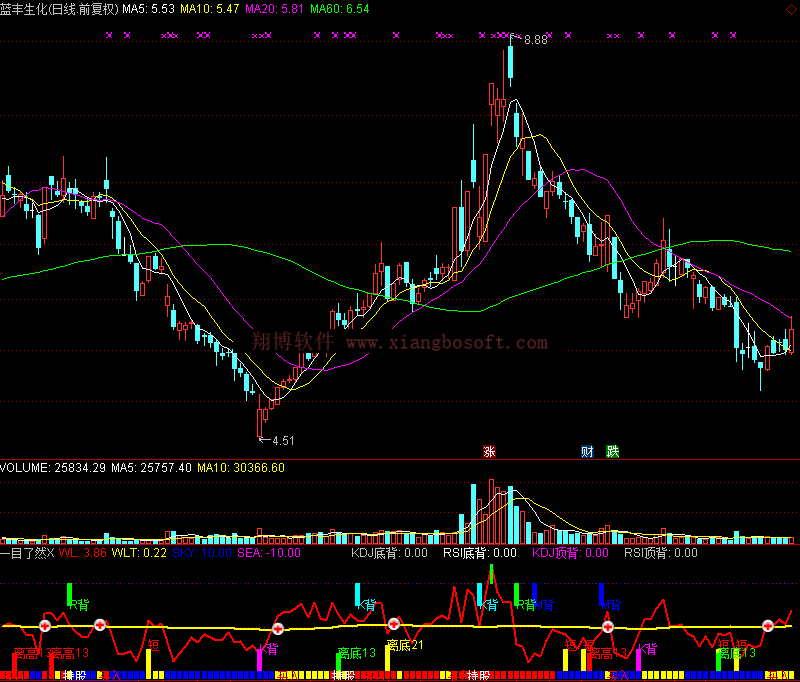The image size is (800, 682).
Task: Select the blue SKY: 10.00 value
Action: tap(202, 553)
